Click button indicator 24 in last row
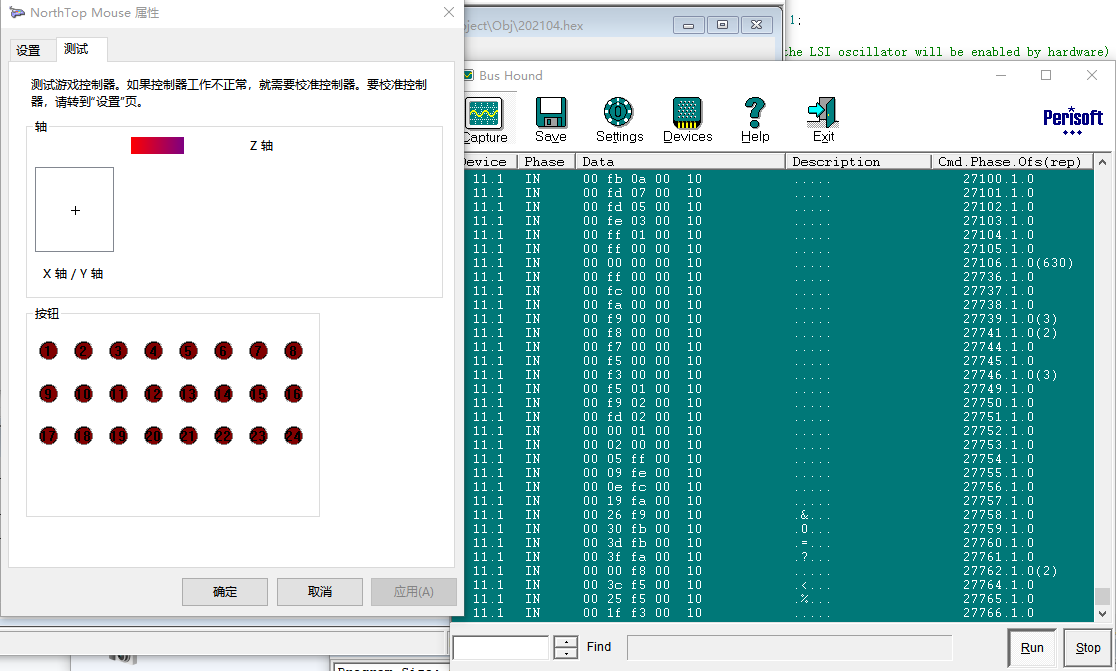 pyautogui.click(x=293, y=436)
